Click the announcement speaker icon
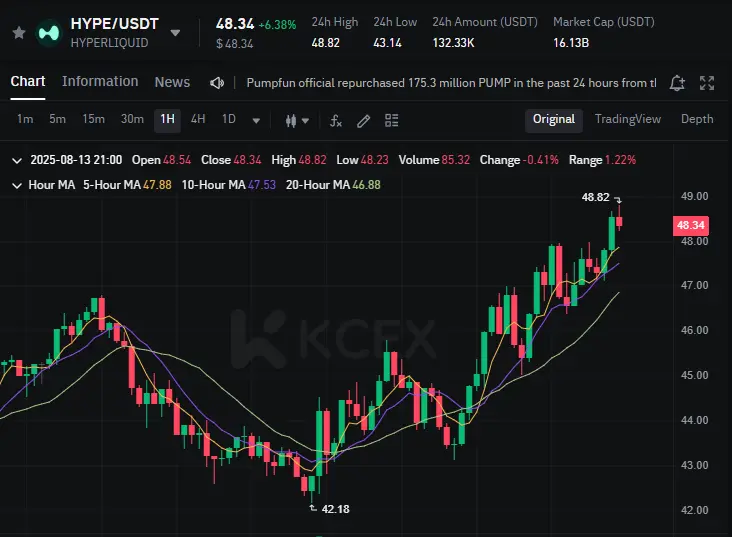This screenshot has width=732, height=537. coord(217,83)
